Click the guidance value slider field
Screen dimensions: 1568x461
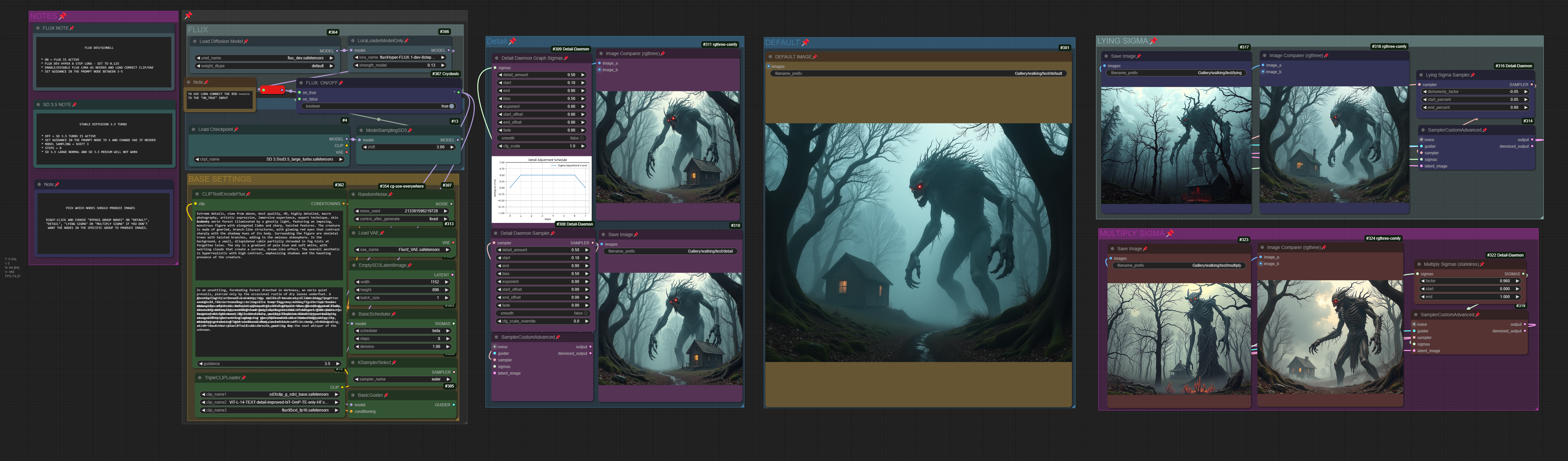tap(268, 364)
